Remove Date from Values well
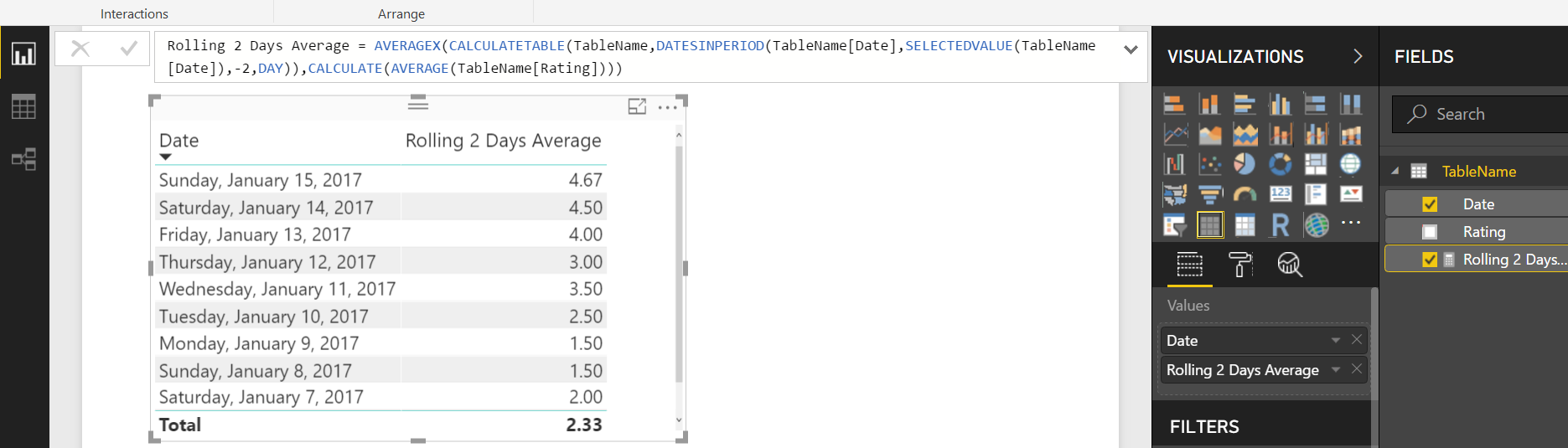Viewport: 1568px width, 448px height. (x=1357, y=339)
